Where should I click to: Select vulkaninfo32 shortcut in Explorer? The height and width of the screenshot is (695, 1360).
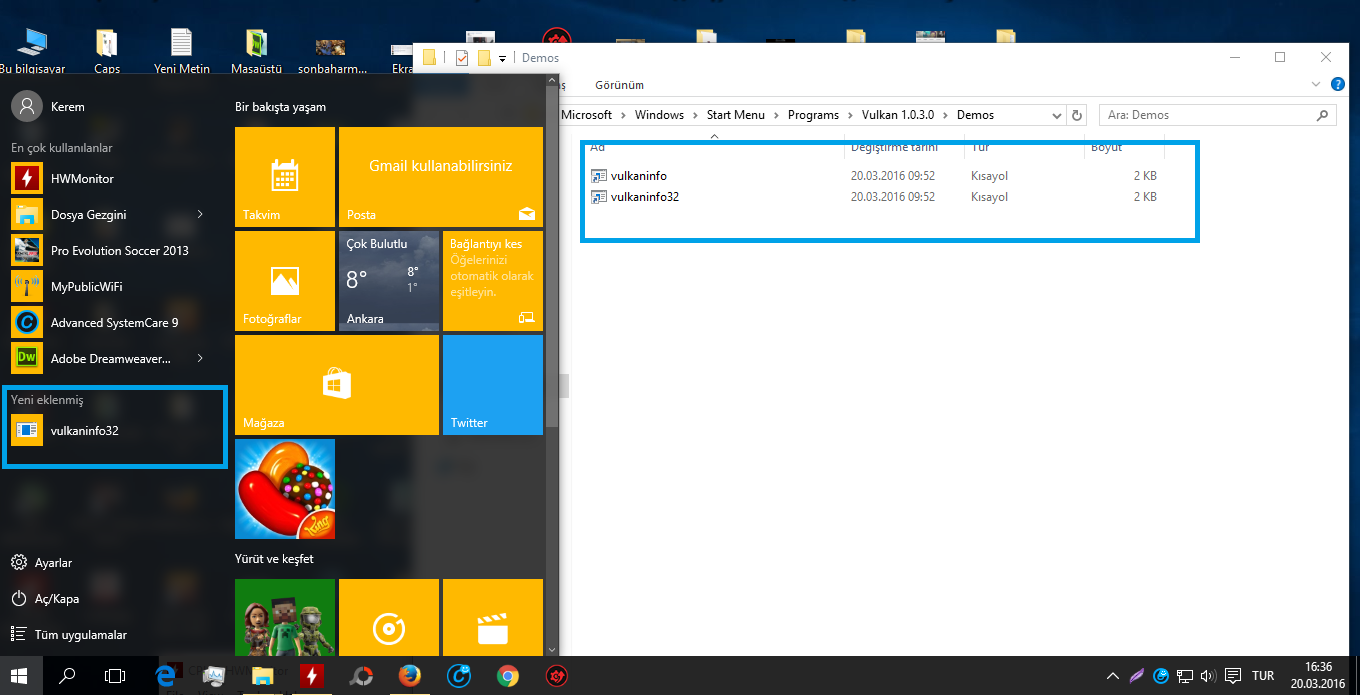645,197
